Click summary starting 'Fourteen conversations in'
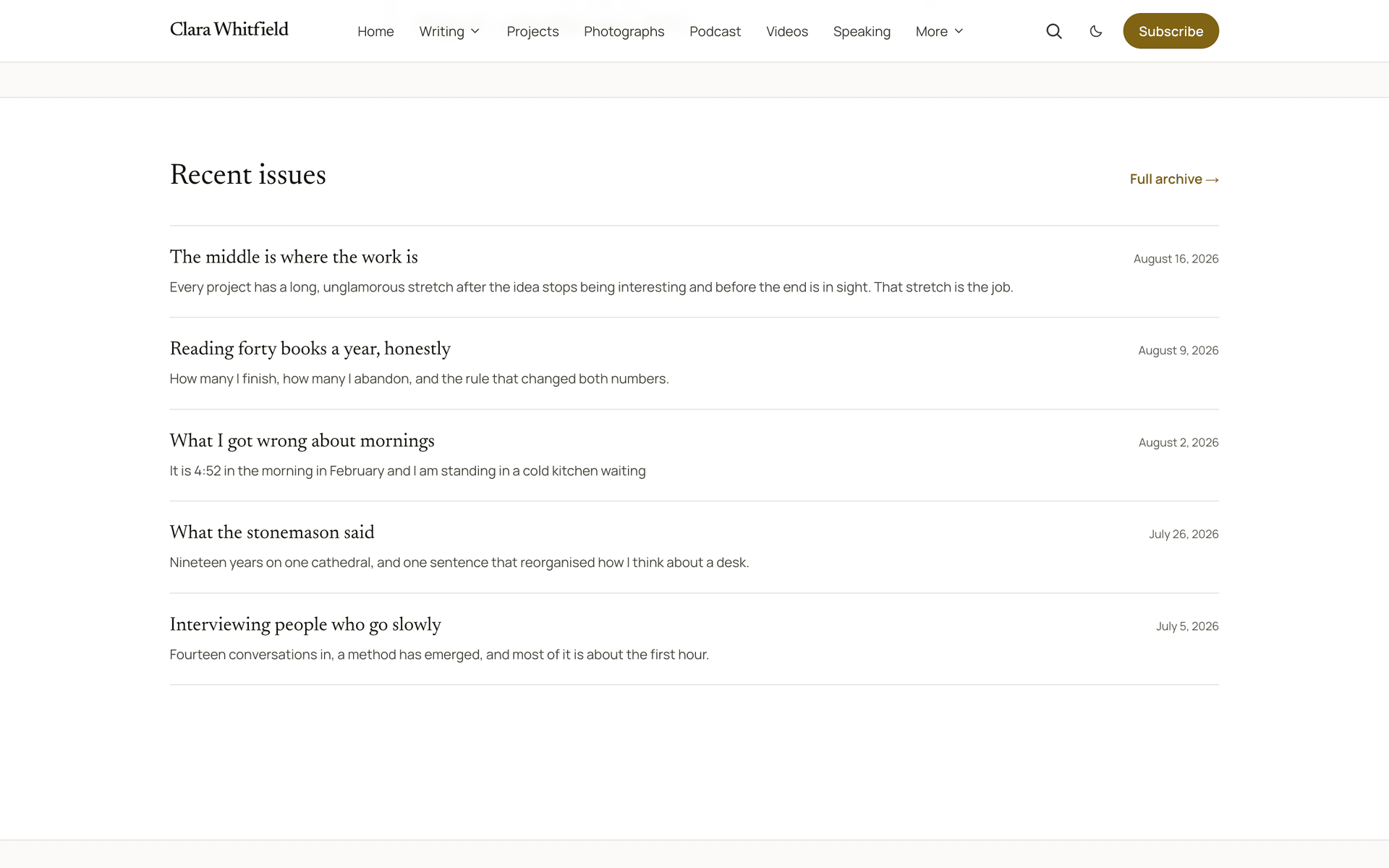The width and height of the screenshot is (1389, 868). tap(439, 655)
